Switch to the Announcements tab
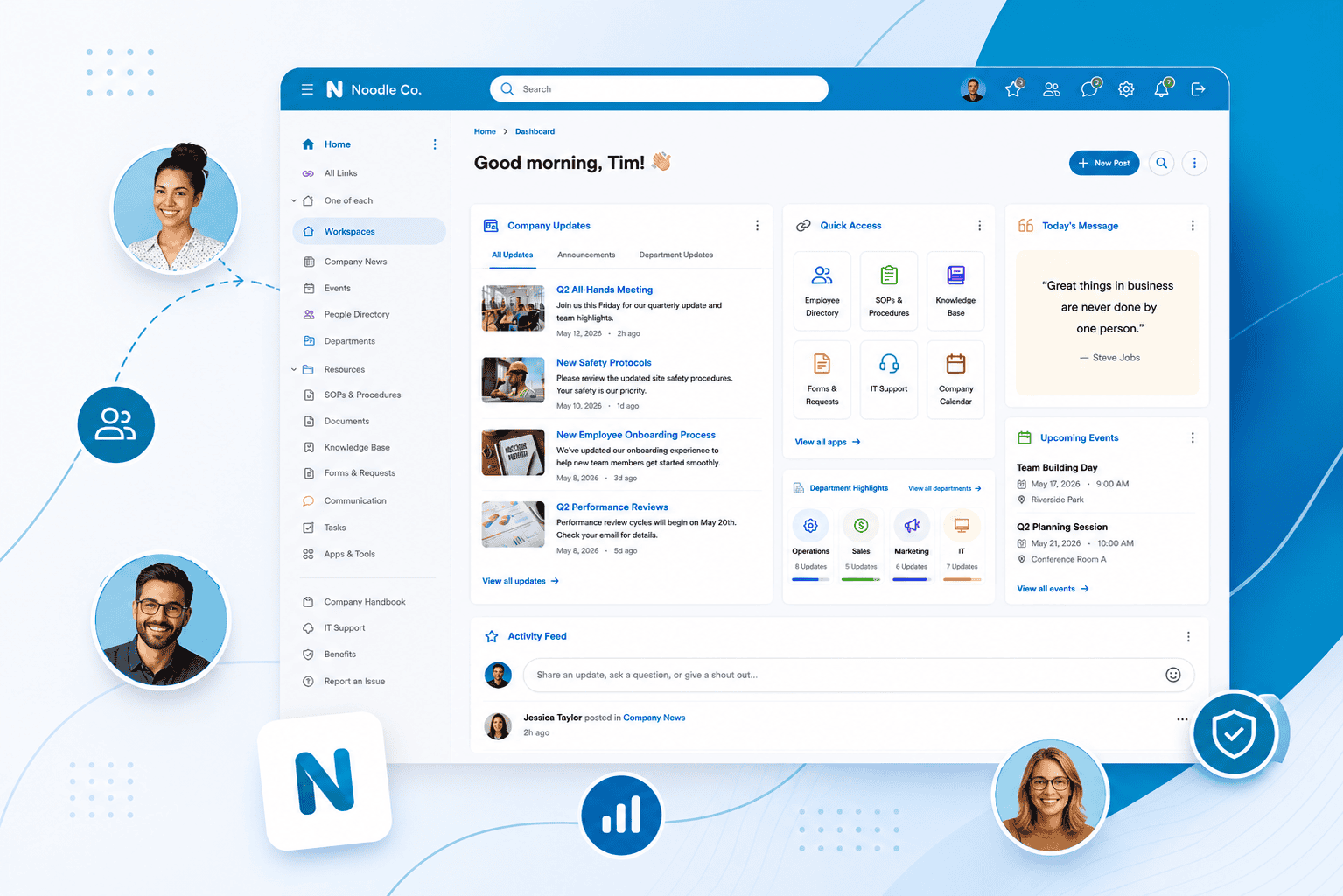Viewport: 1343px width, 896px height. (x=586, y=255)
